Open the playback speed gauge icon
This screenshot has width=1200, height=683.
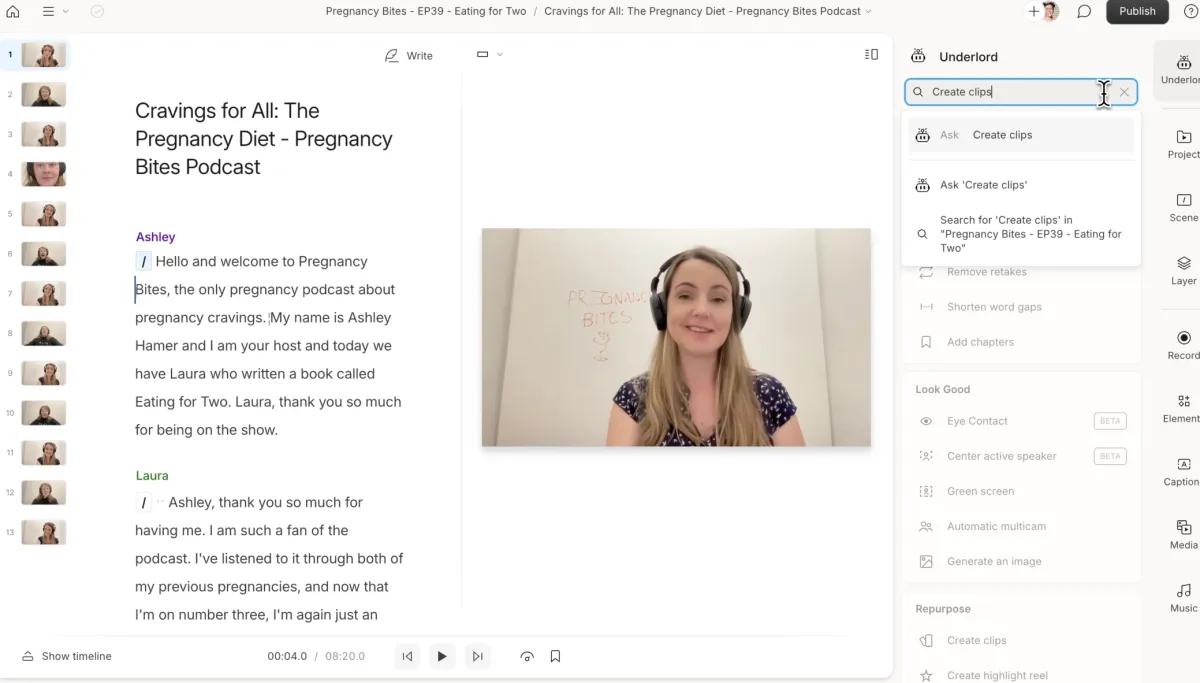[527, 656]
